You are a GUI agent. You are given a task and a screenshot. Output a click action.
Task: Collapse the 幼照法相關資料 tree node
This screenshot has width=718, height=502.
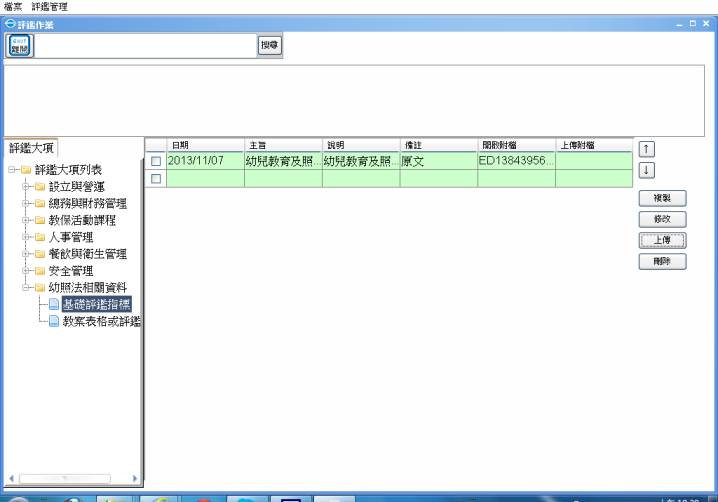[24, 288]
